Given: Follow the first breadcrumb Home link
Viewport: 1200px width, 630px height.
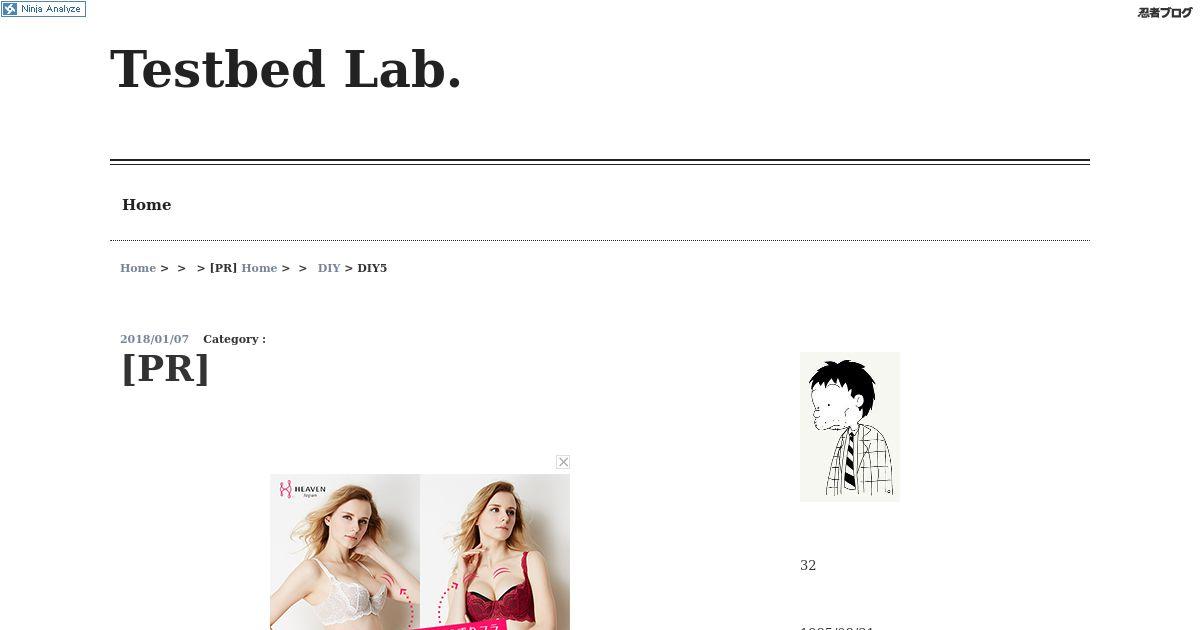Looking at the screenshot, I should [x=138, y=268].
